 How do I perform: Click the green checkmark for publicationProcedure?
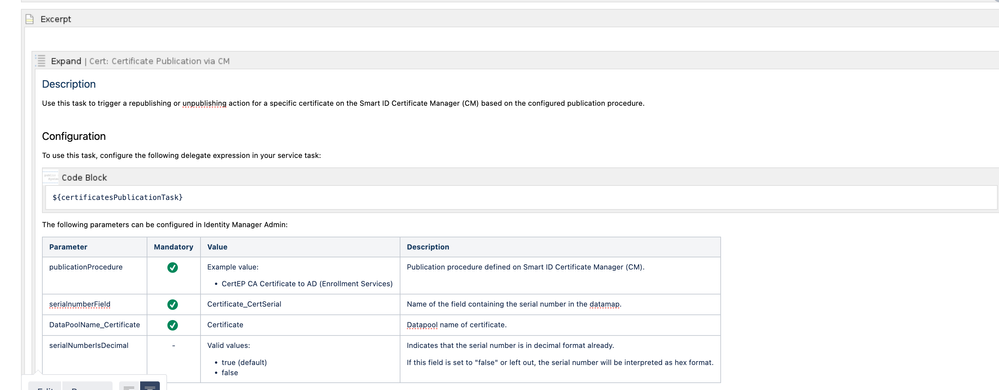tap(173, 268)
